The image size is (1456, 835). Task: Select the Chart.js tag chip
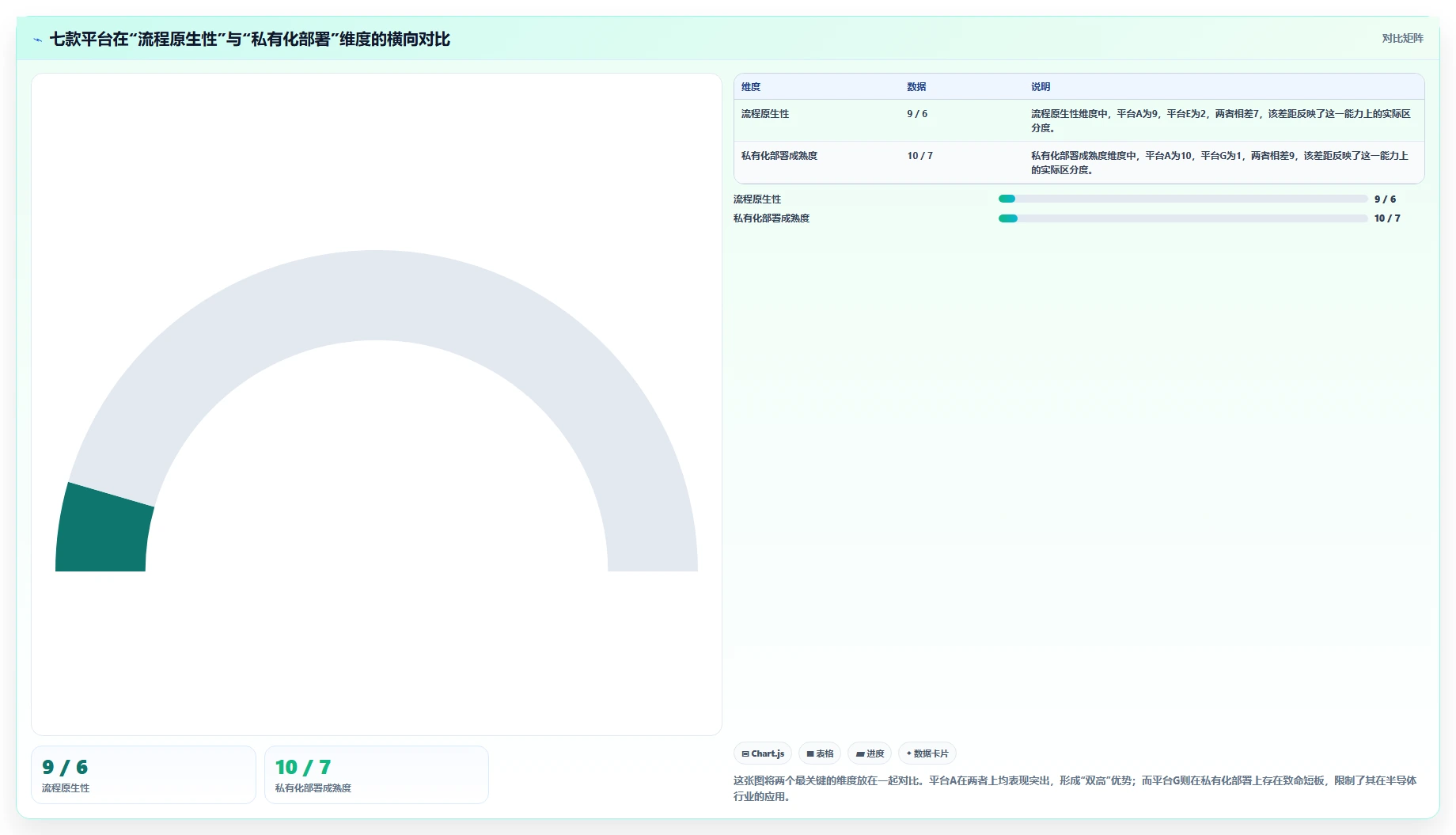click(763, 753)
